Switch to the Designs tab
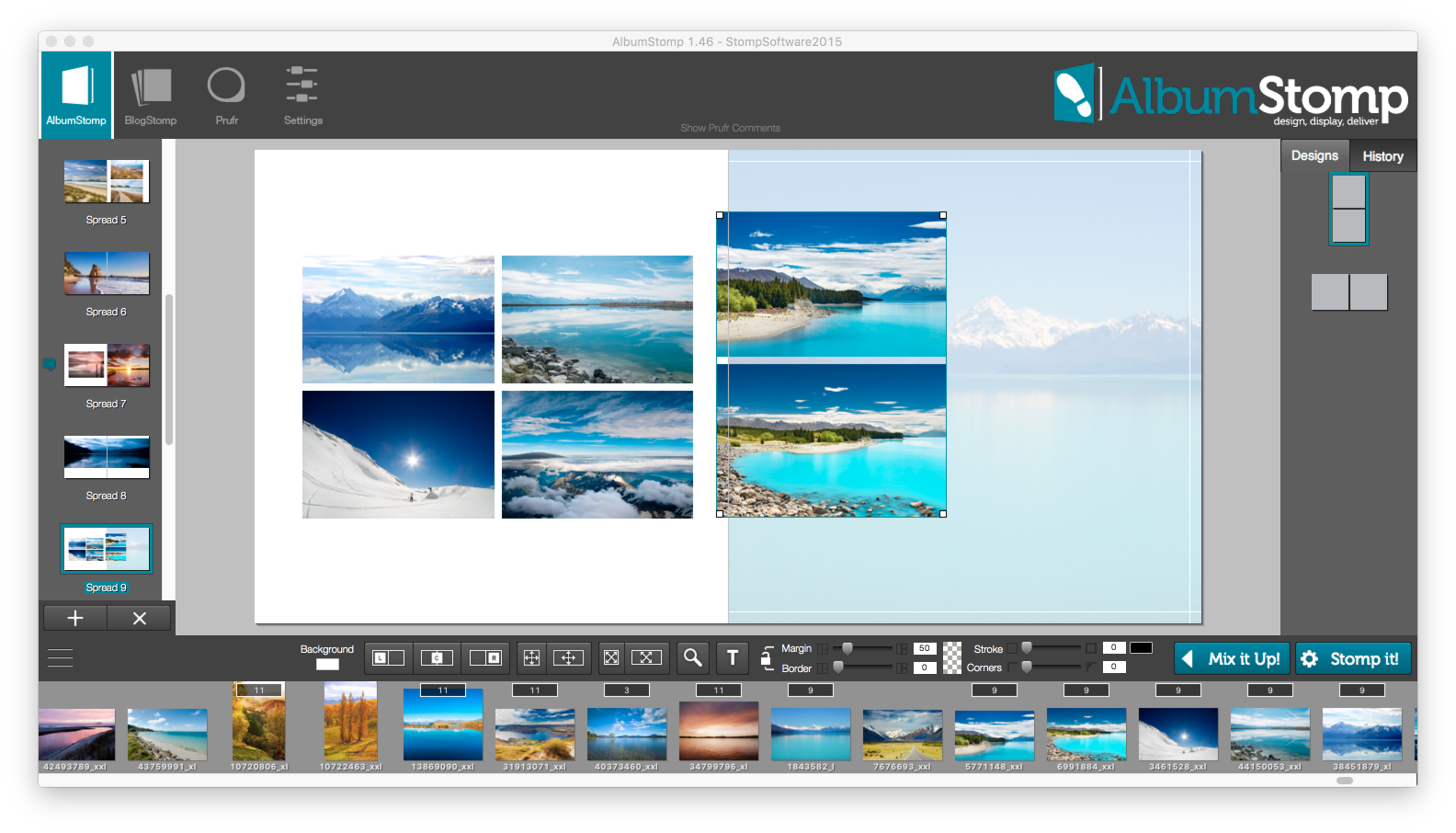Screen dimensions: 1456x833 tap(1314, 155)
